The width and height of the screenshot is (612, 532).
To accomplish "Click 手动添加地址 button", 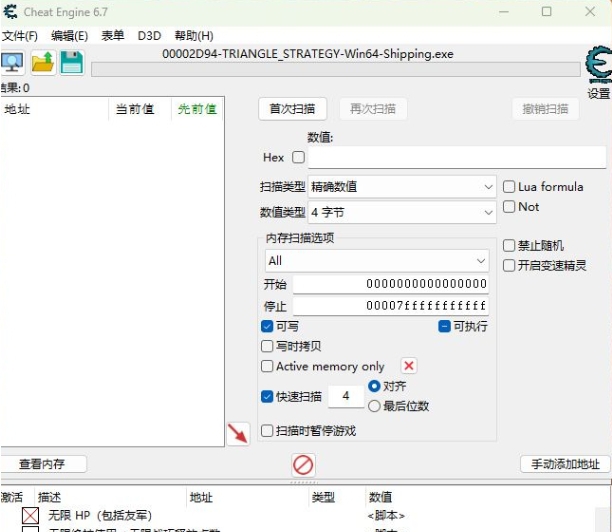I will [565, 464].
